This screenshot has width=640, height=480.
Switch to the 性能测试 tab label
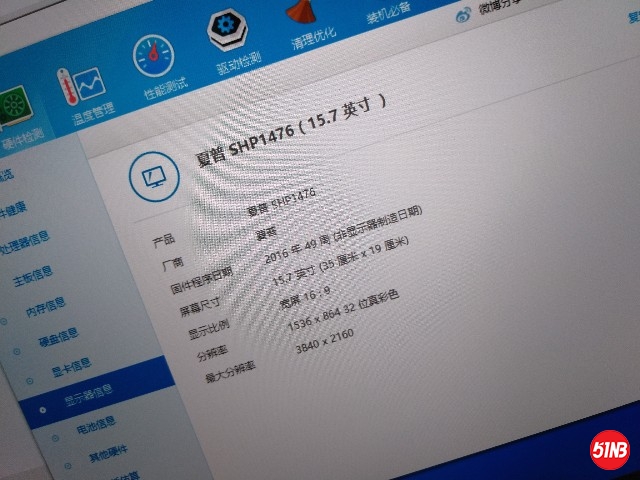pyautogui.click(x=166, y=88)
